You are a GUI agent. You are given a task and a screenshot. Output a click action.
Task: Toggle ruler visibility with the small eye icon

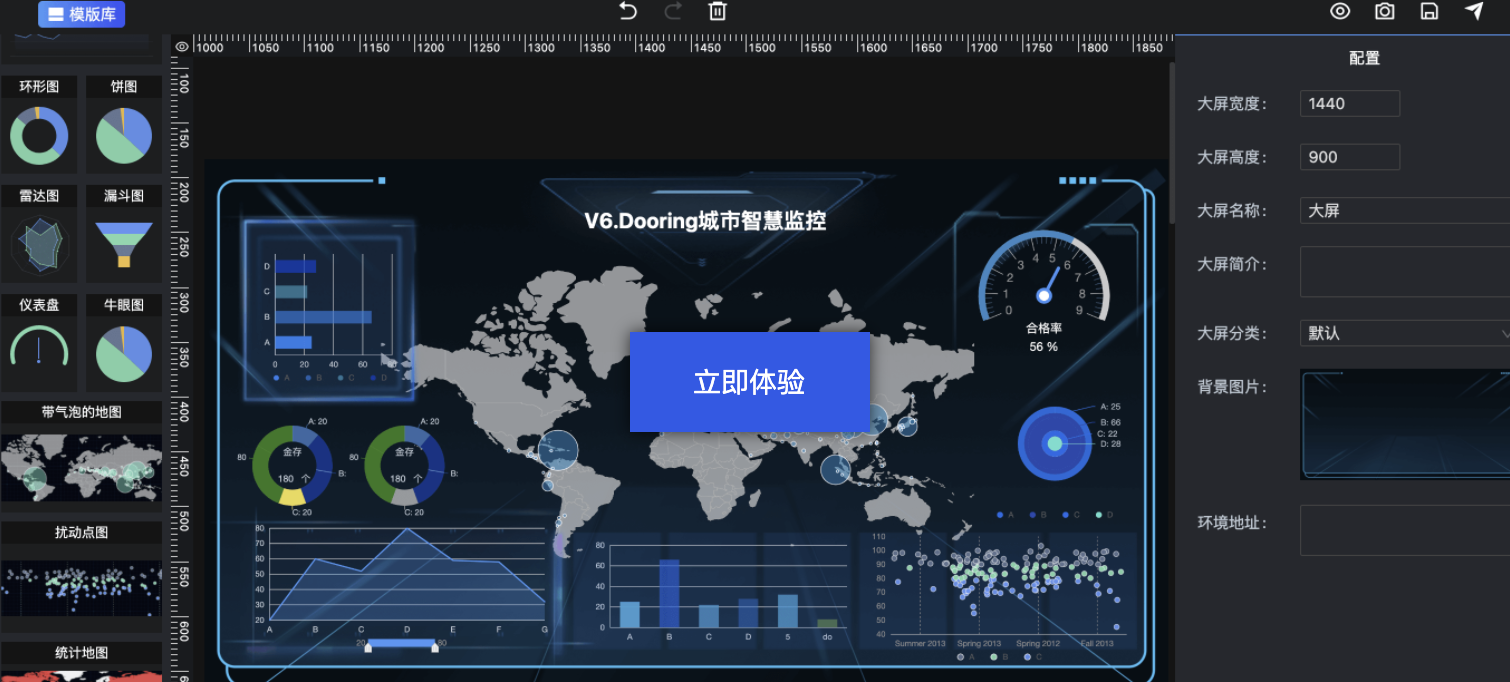(181, 46)
